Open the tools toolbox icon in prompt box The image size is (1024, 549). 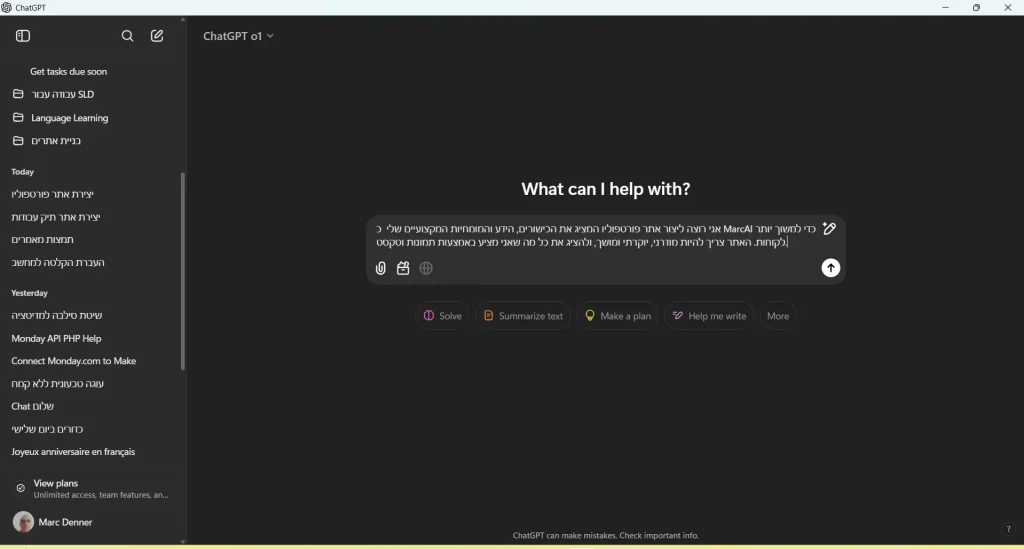tap(403, 268)
